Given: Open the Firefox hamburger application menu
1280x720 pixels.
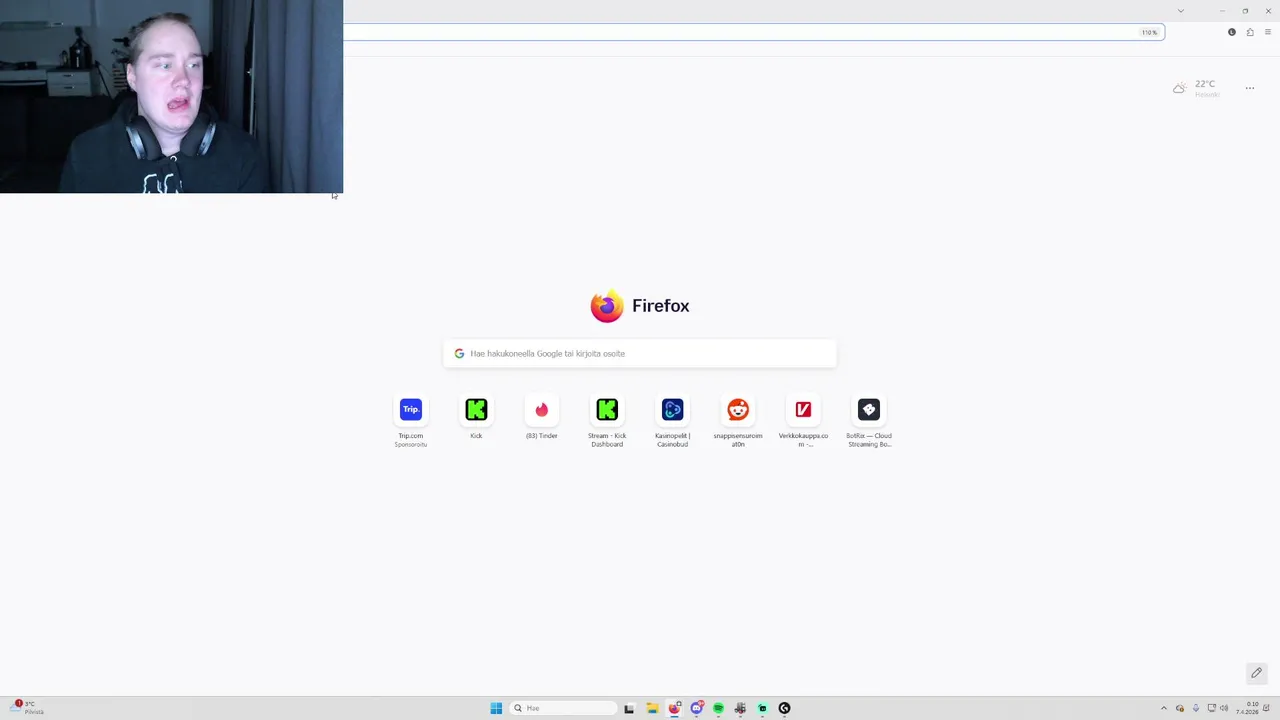Looking at the screenshot, I should click(x=1267, y=32).
